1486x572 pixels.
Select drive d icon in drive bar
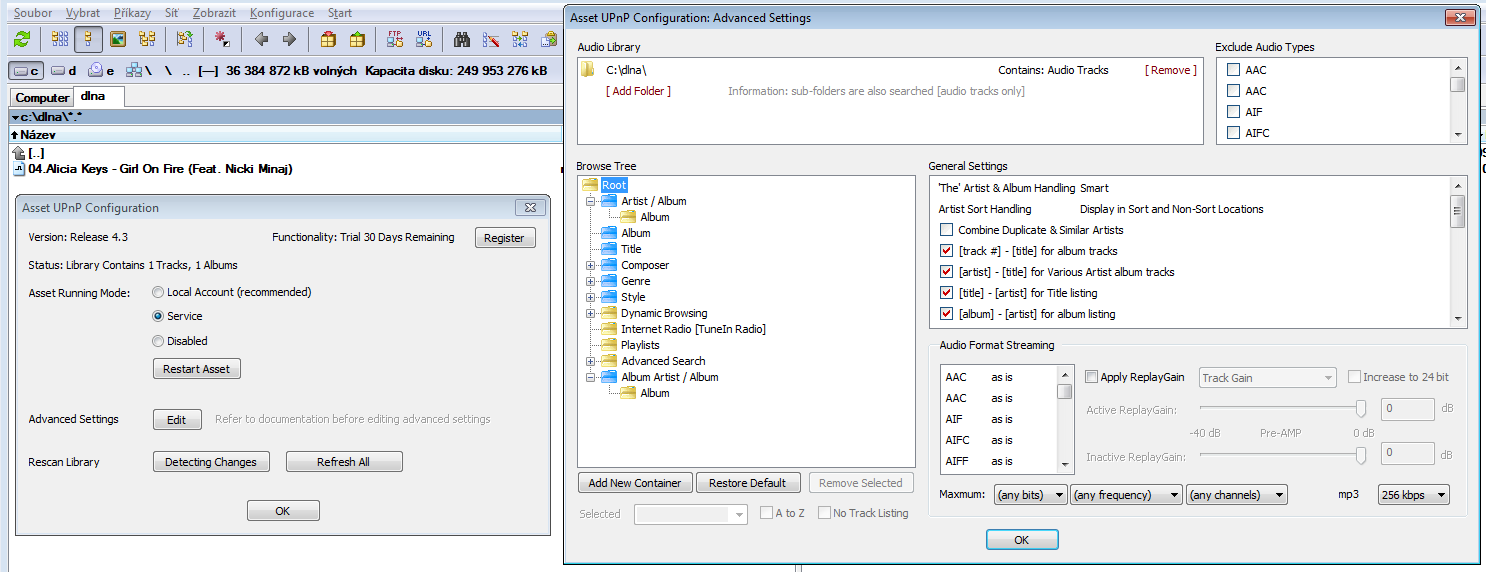pyautogui.click(x=64, y=71)
